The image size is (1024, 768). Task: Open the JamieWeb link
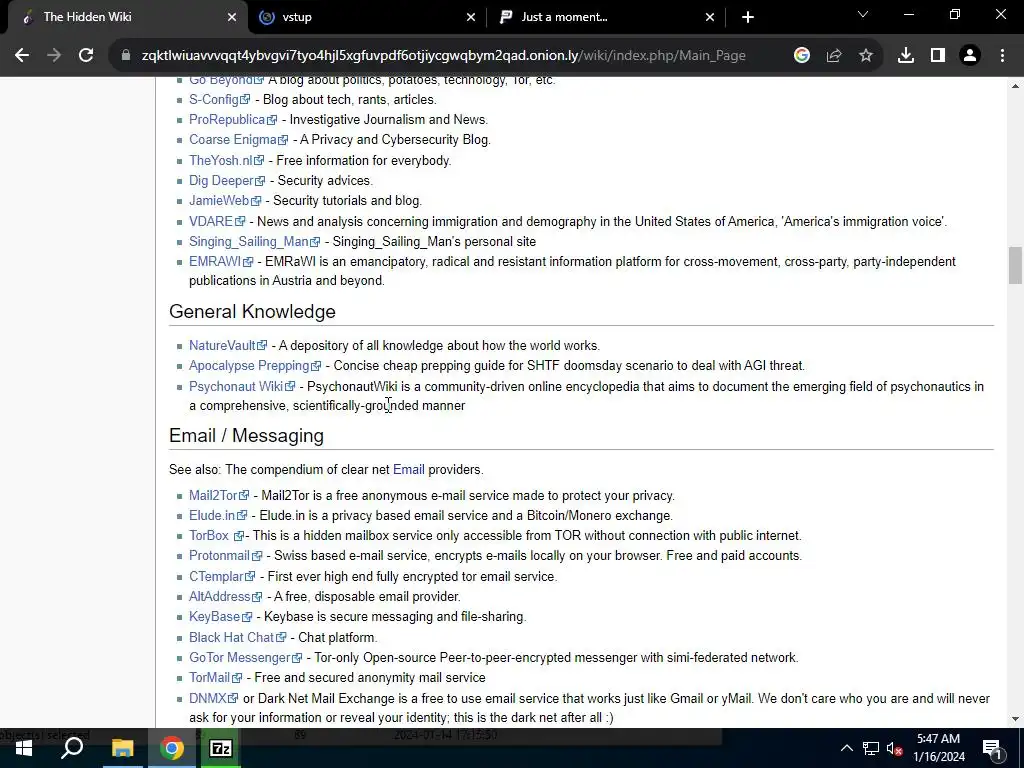[x=225, y=200]
